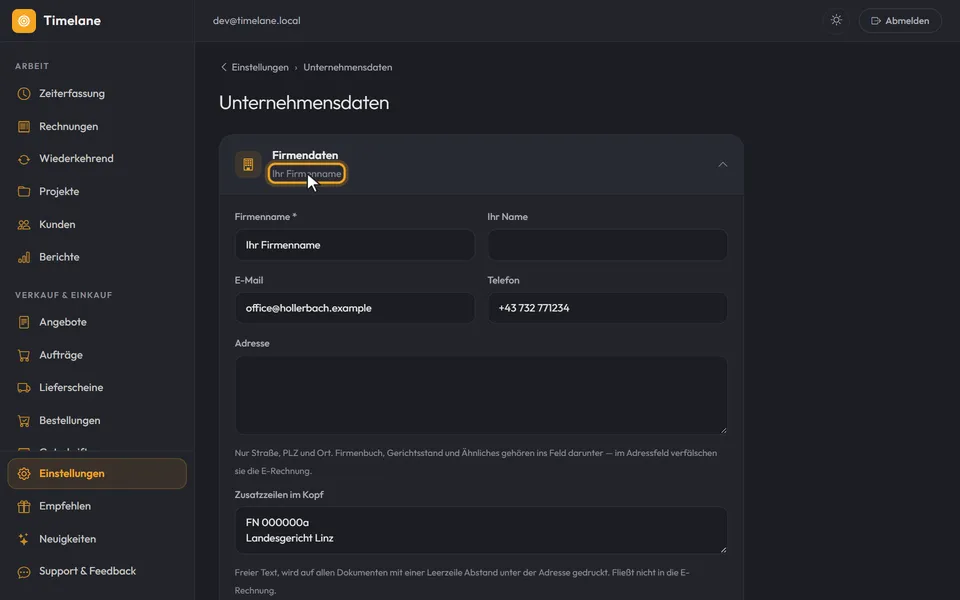Image resolution: width=960 pixels, height=600 pixels.
Task: Go back using the breadcrumb arrow
Action: 223,67
